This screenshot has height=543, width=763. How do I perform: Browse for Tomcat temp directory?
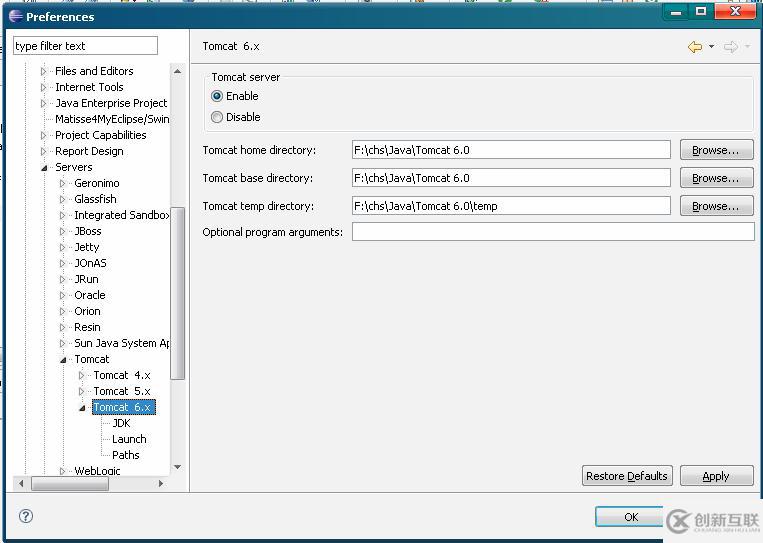pyautogui.click(x=716, y=206)
